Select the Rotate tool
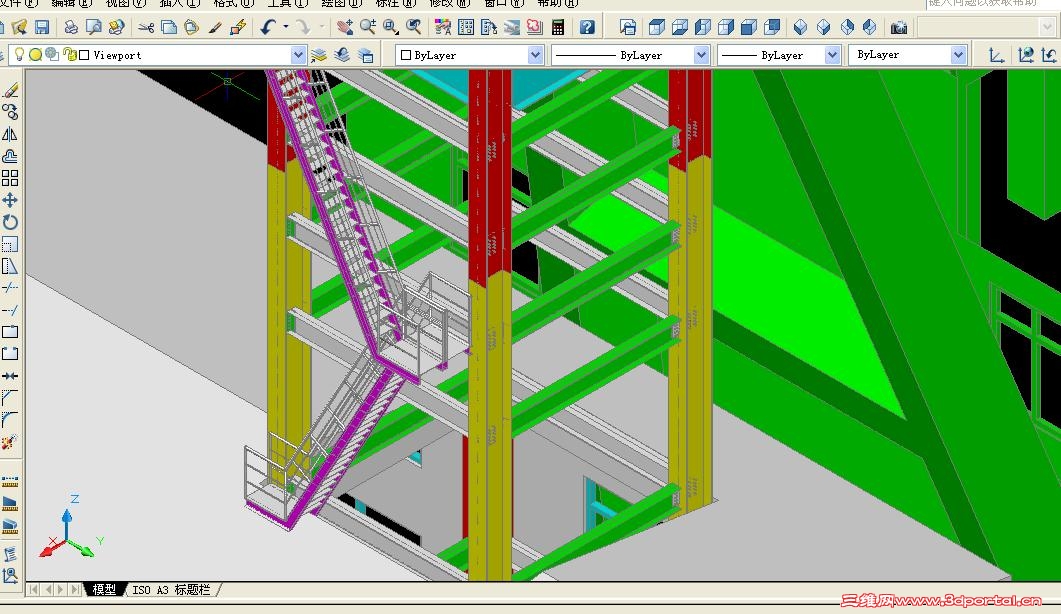This screenshot has width=1061, height=614. [x=10, y=222]
